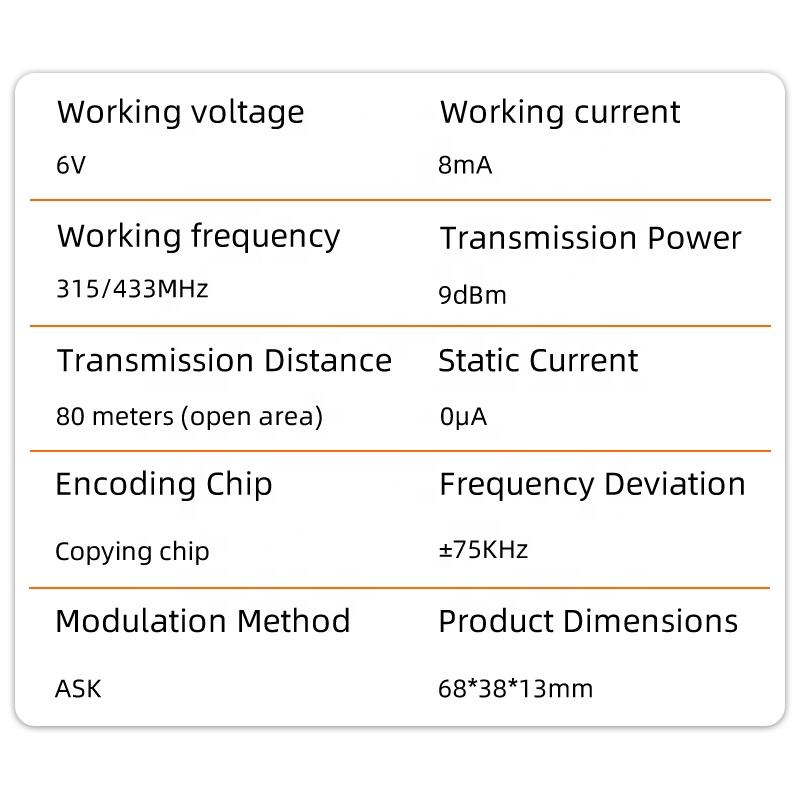Click the Transmission Power heading

point(590,238)
